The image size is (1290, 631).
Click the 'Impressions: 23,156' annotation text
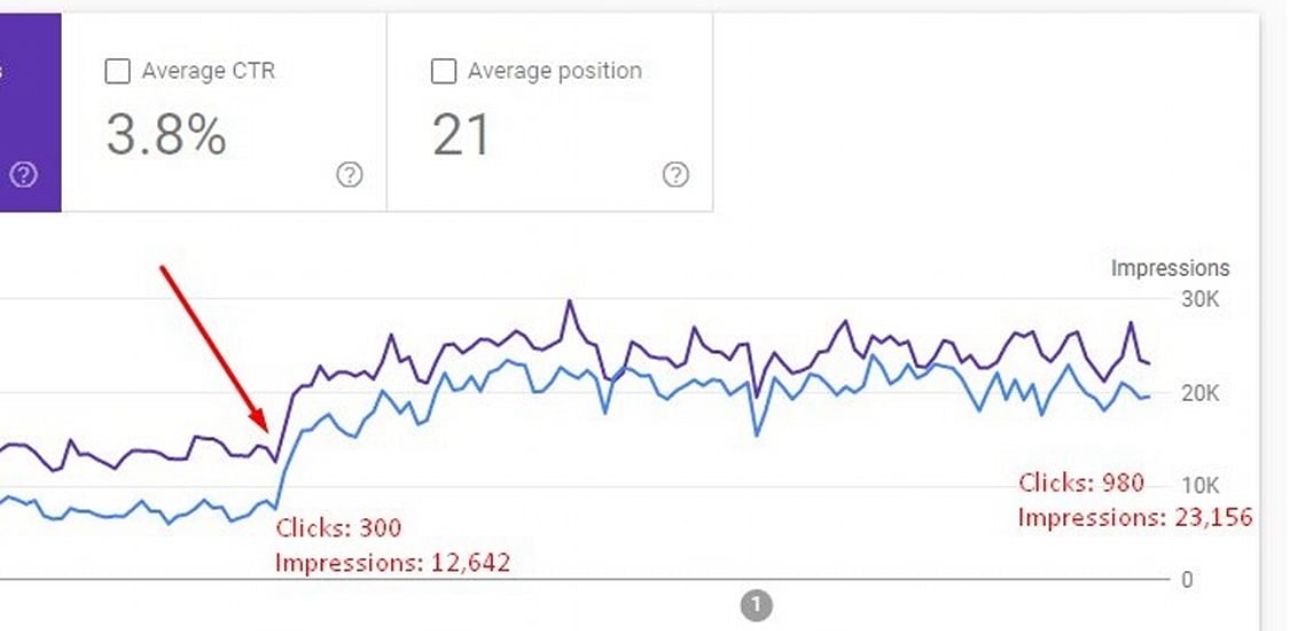click(x=1135, y=517)
